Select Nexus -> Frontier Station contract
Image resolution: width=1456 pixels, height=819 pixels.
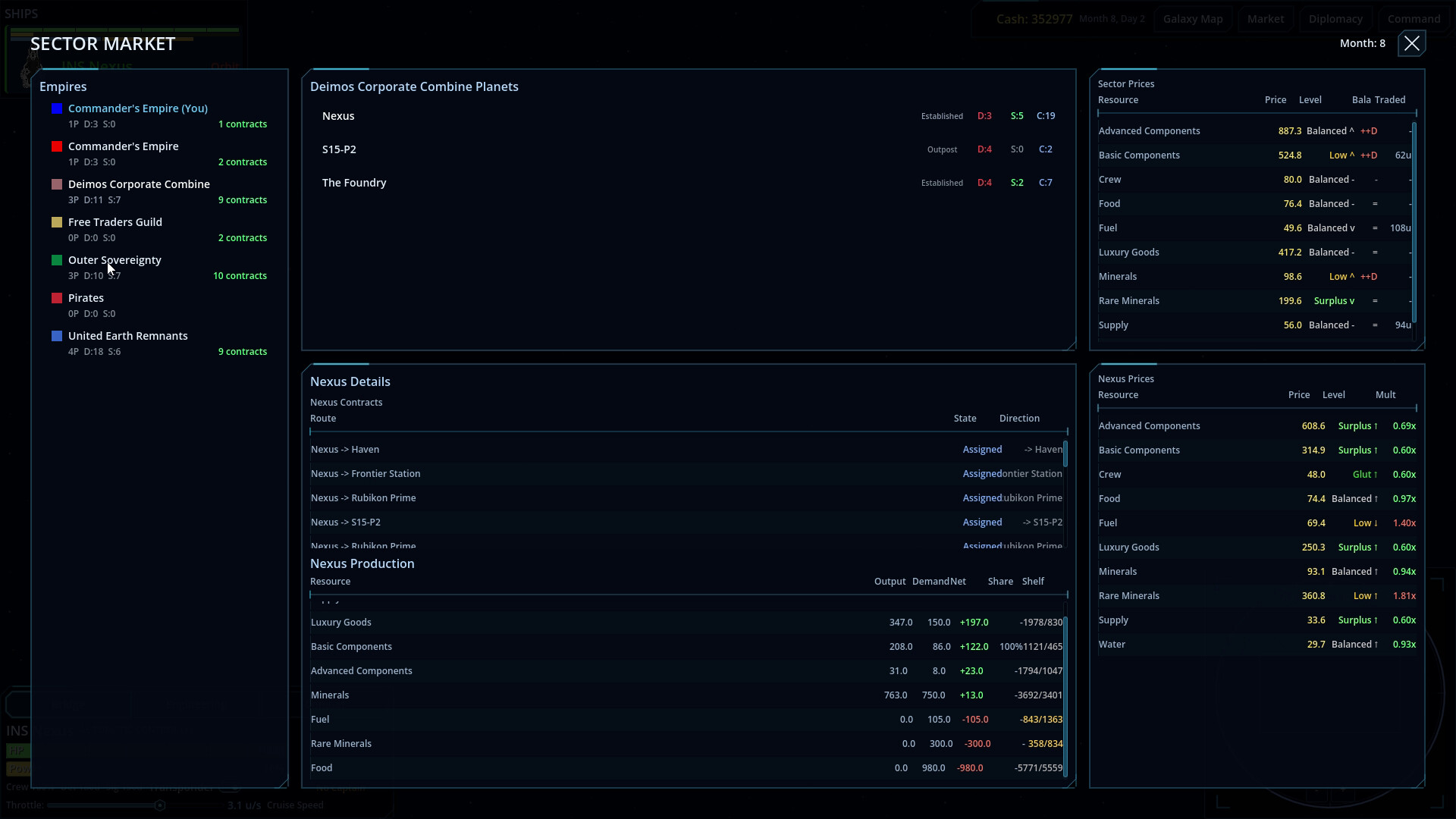pos(686,474)
